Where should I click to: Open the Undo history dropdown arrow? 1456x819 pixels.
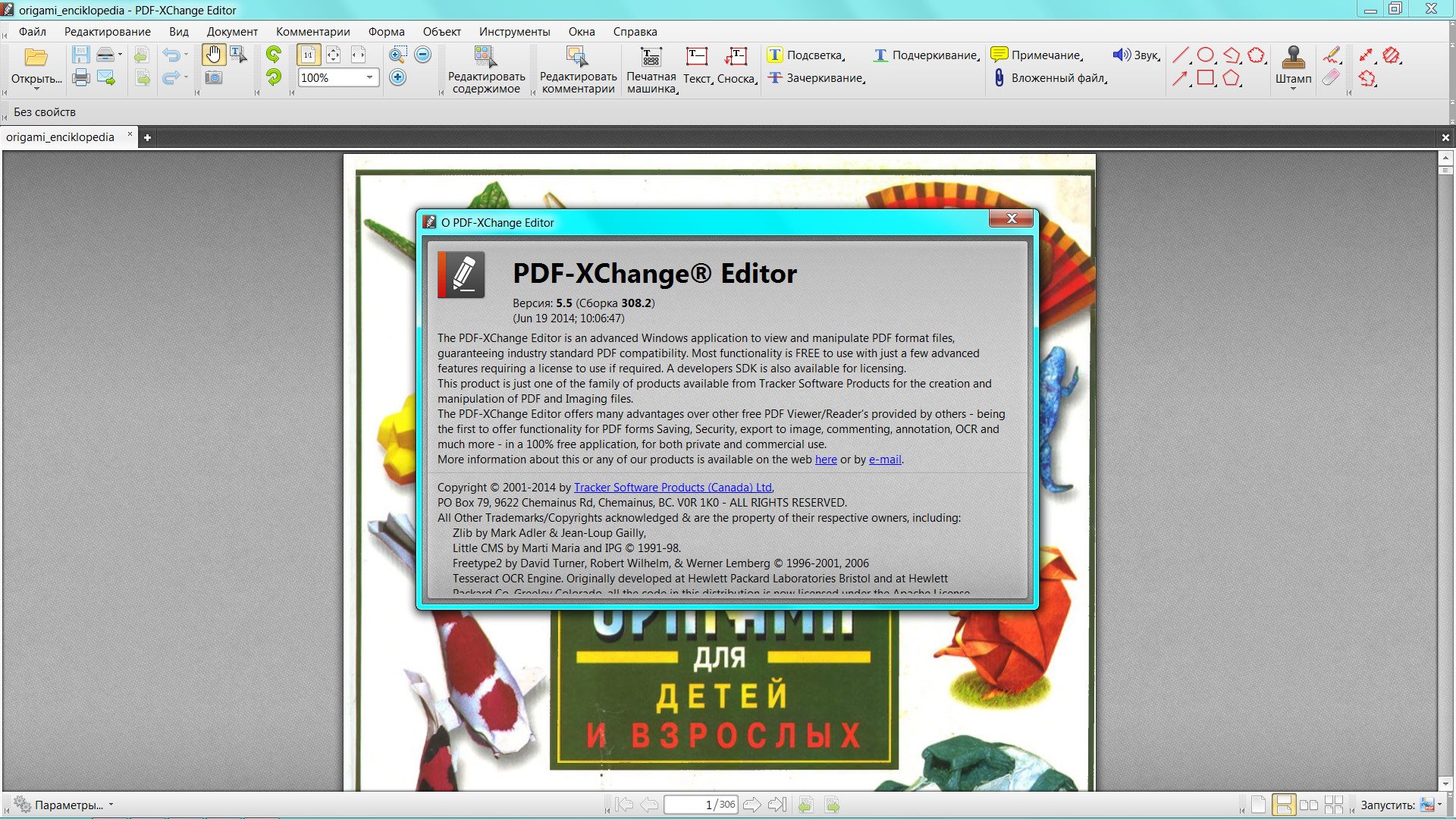(x=186, y=55)
